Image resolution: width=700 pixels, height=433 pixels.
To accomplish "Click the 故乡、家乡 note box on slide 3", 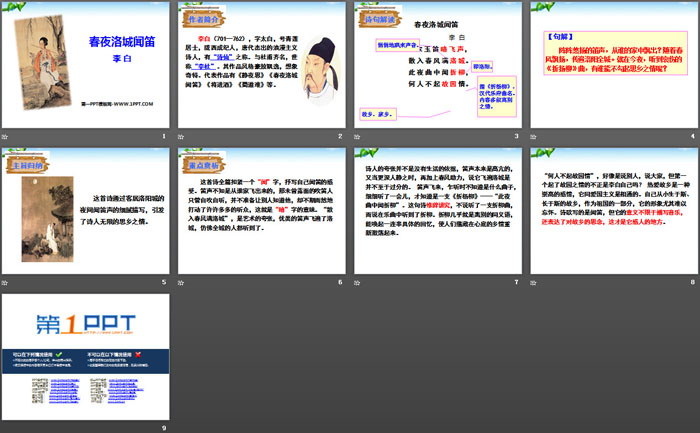I will 378,114.
